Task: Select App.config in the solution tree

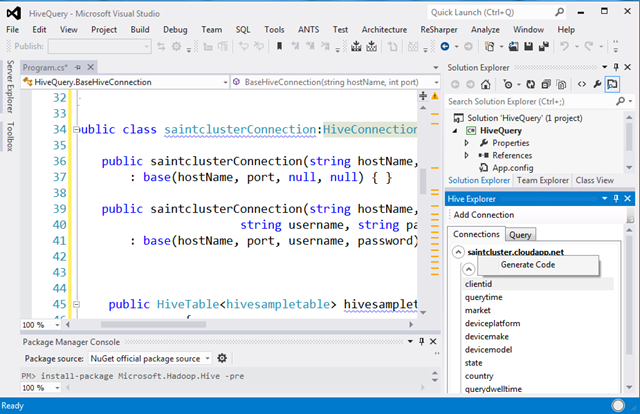Action: click(x=512, y=167)
